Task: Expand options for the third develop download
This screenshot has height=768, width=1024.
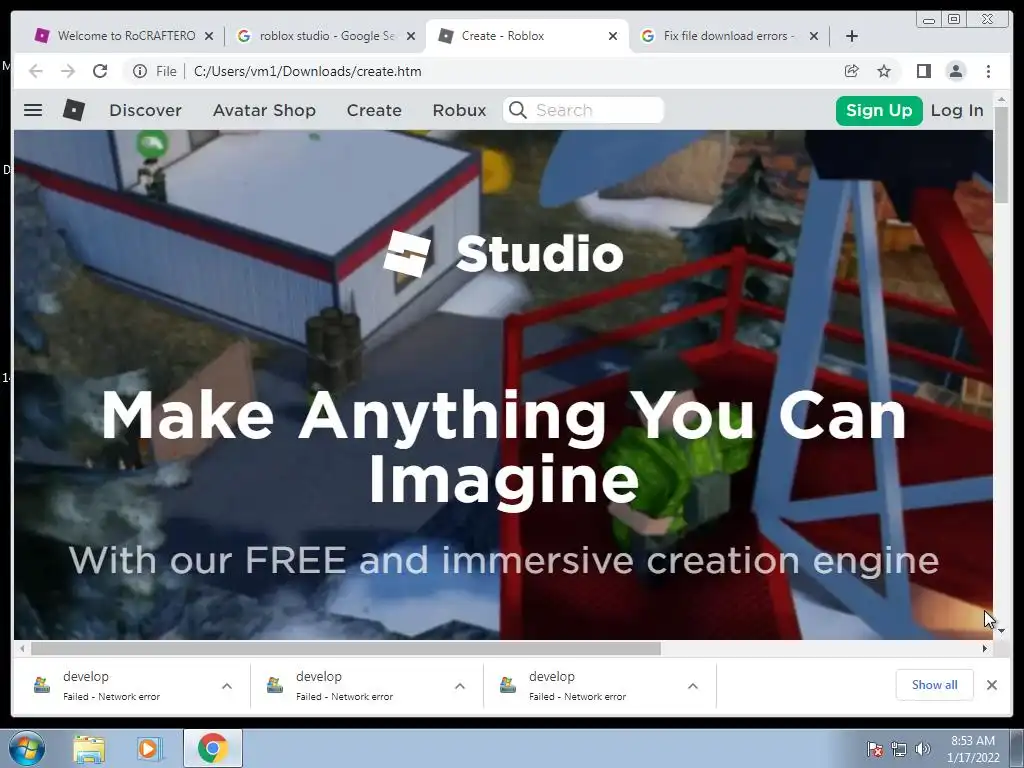Action: (x=693, y=686)
